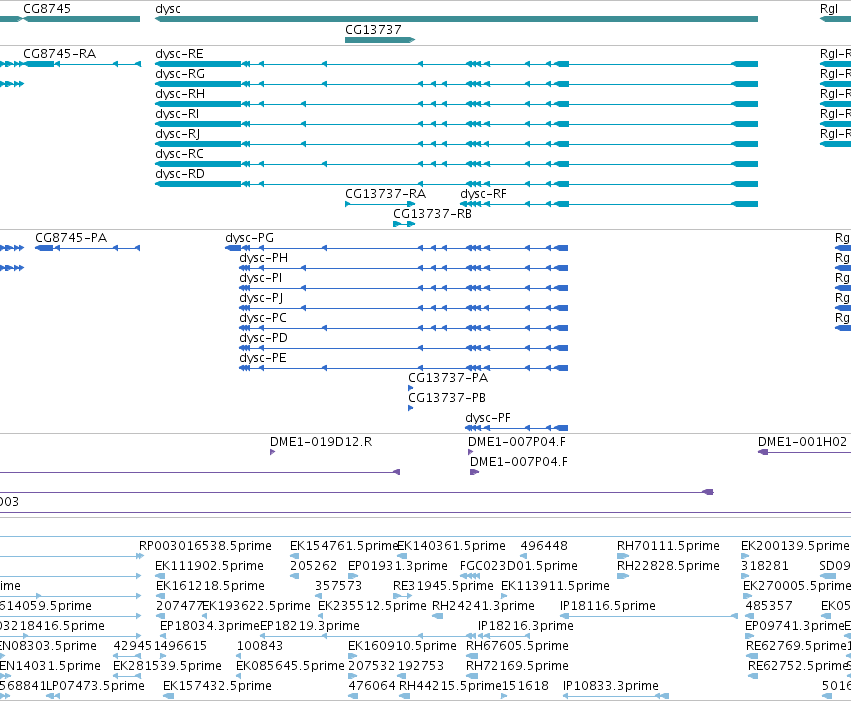Select transcript dysc-RD
This screenshot has width=851, height=701.
point(456,184)
